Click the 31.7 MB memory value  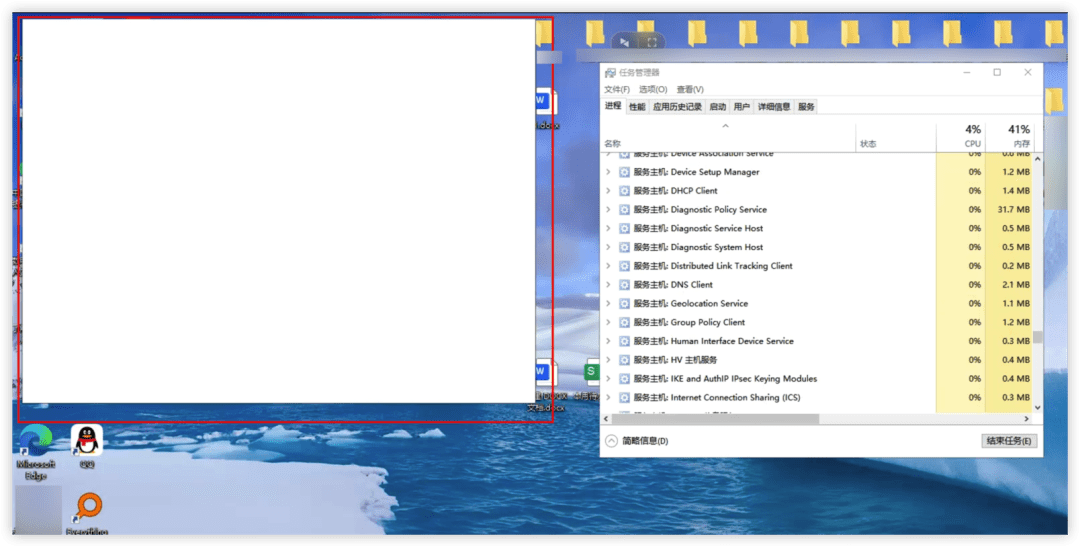click(1013, 209)
